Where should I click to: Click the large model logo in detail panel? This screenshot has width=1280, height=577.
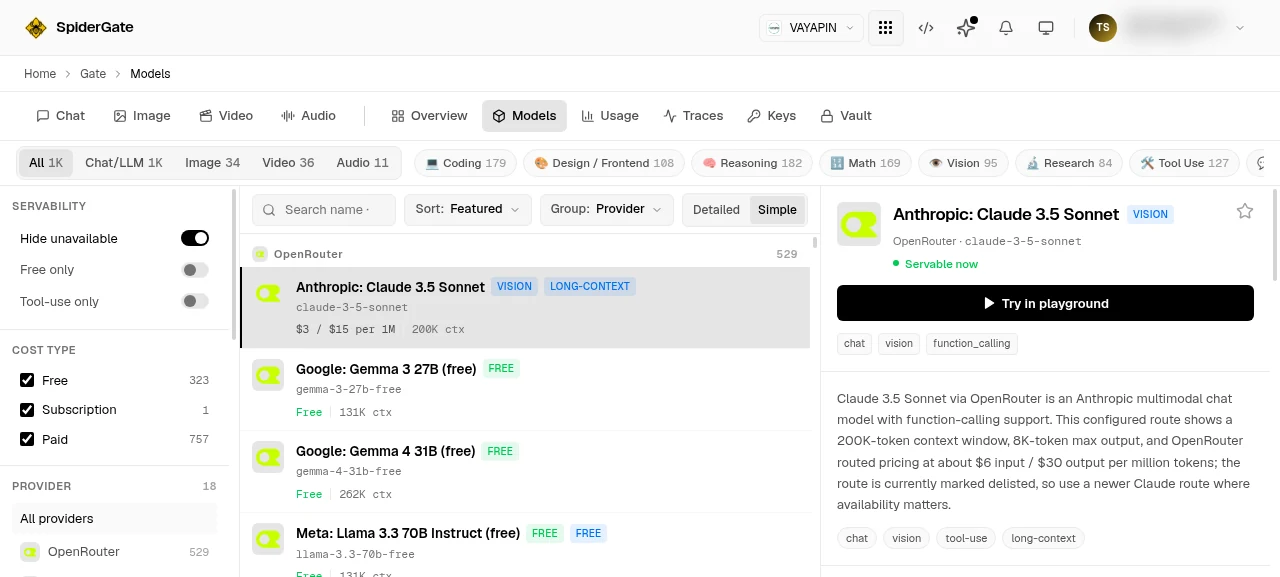coord(859,224)
